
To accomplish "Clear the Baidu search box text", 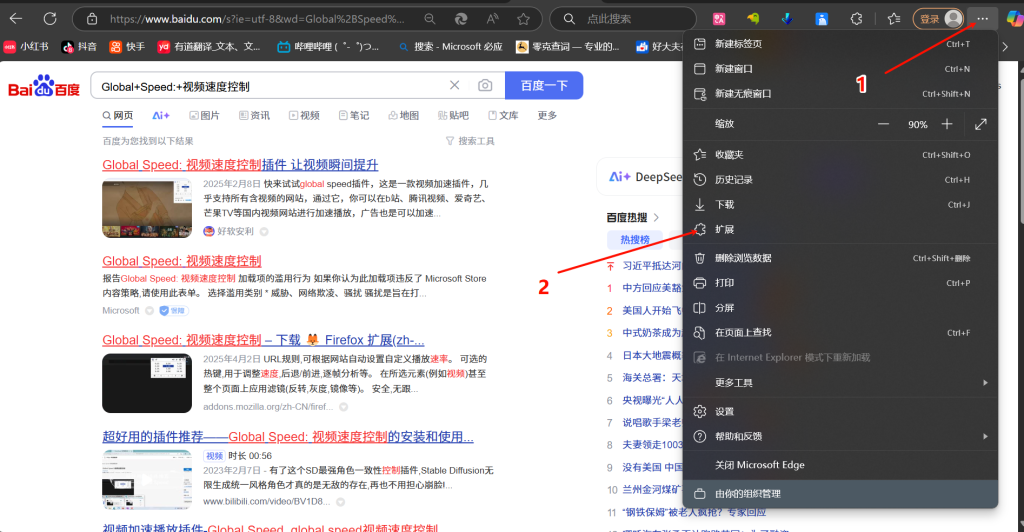I will point(455,86).
